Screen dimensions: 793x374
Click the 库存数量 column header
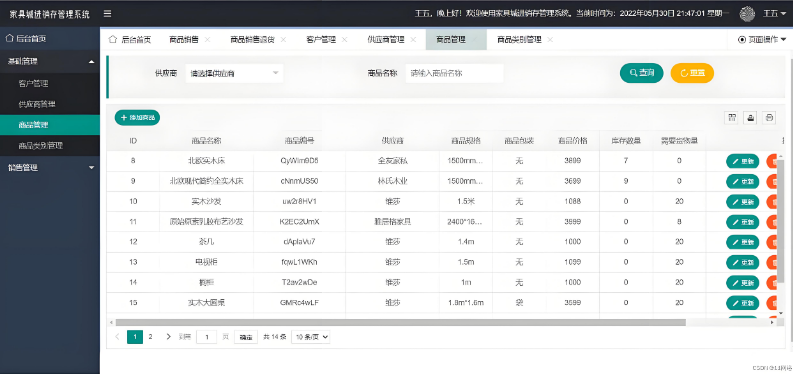(626, 141)
